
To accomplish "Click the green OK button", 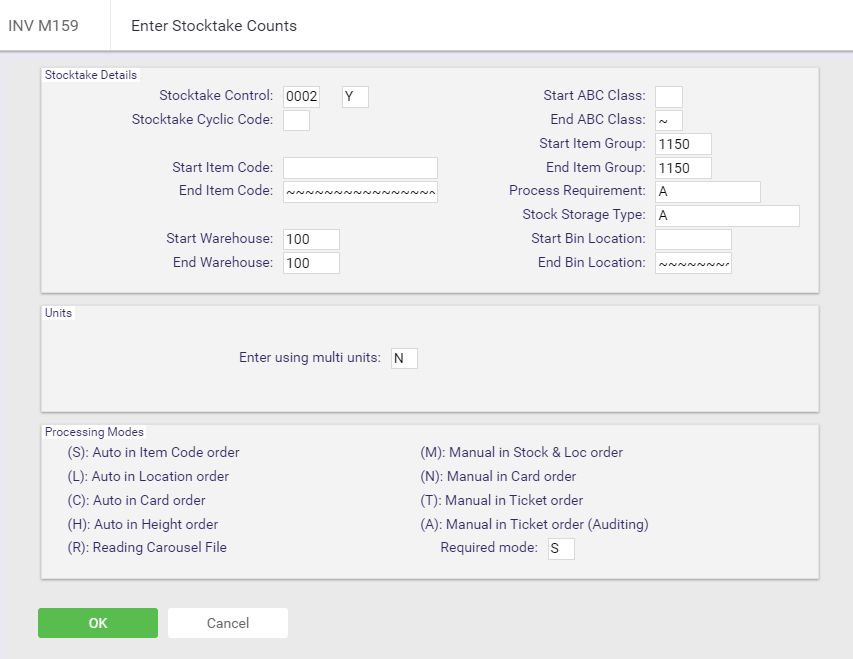I will (x=98, y=623).
